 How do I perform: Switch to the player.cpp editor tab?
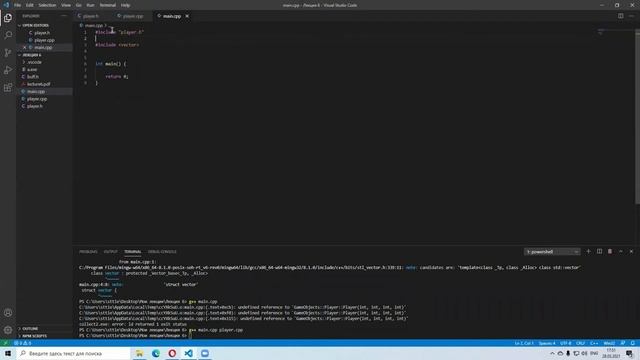[x=133, y=16]
